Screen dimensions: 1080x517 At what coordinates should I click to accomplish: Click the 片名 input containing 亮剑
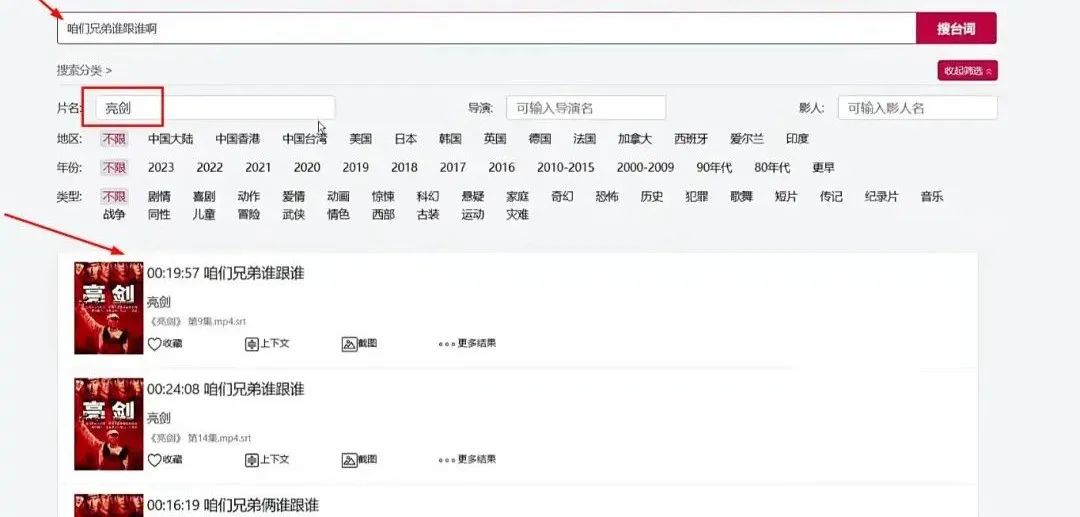tap(215, 108)
